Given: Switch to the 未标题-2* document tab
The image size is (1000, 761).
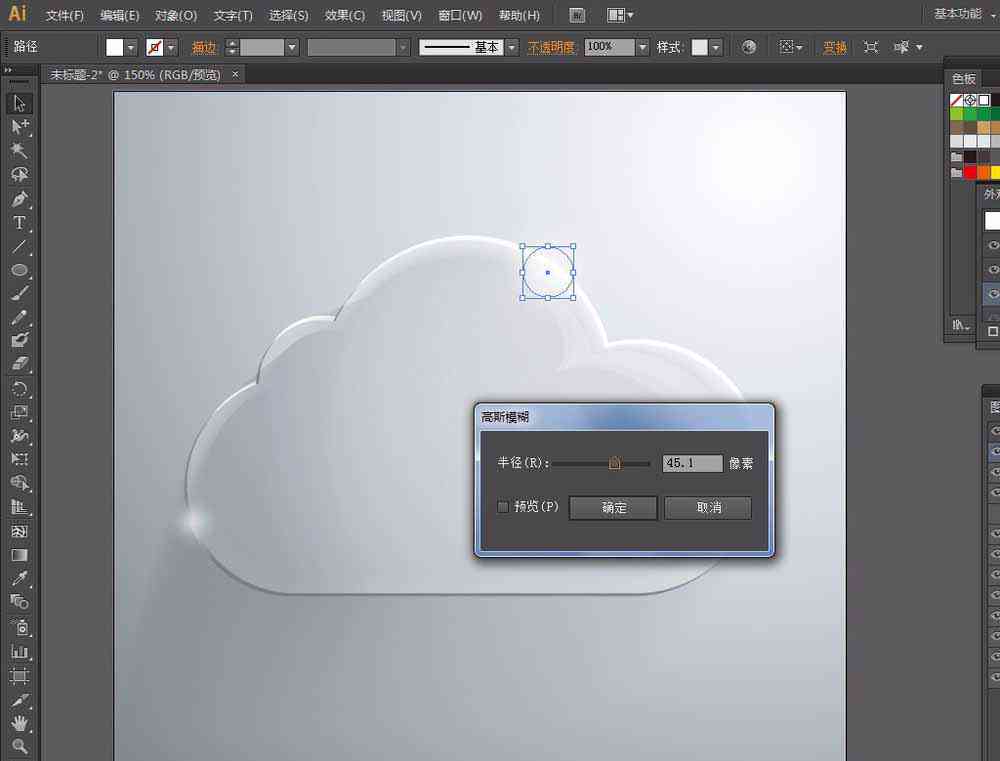Looking at the screenshot, I should (136, 75).
